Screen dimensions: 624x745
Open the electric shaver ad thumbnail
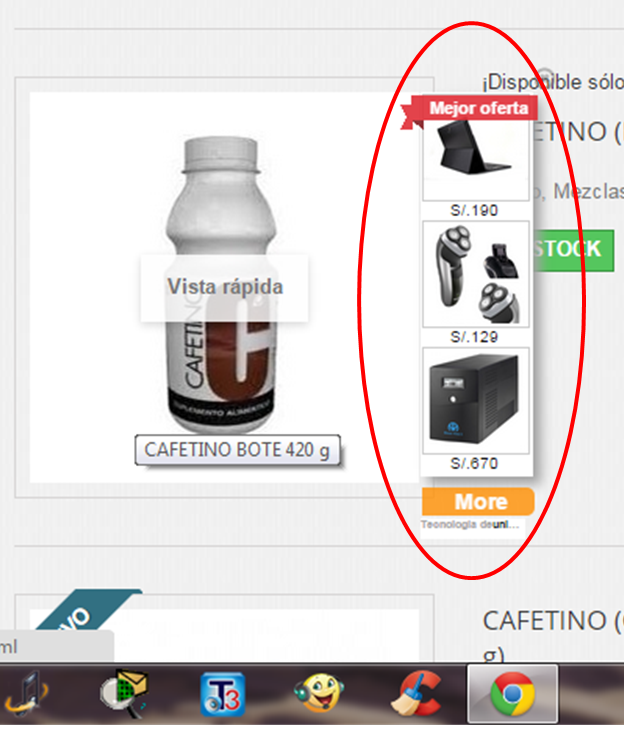click(476, 274)
